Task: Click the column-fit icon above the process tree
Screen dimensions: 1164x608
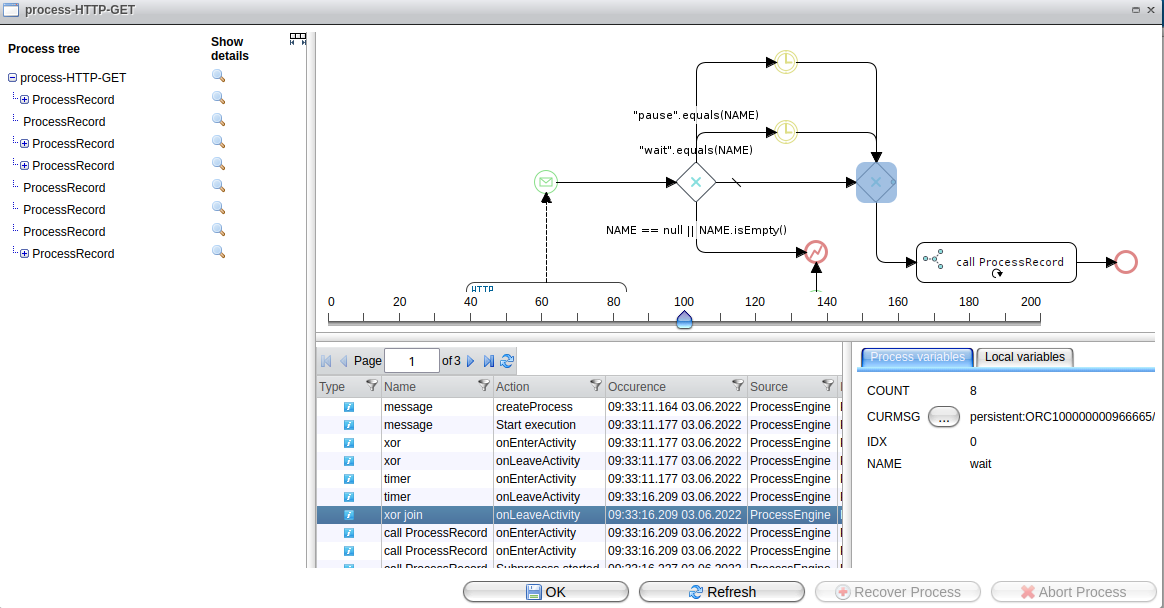Action: click(298, 39)
